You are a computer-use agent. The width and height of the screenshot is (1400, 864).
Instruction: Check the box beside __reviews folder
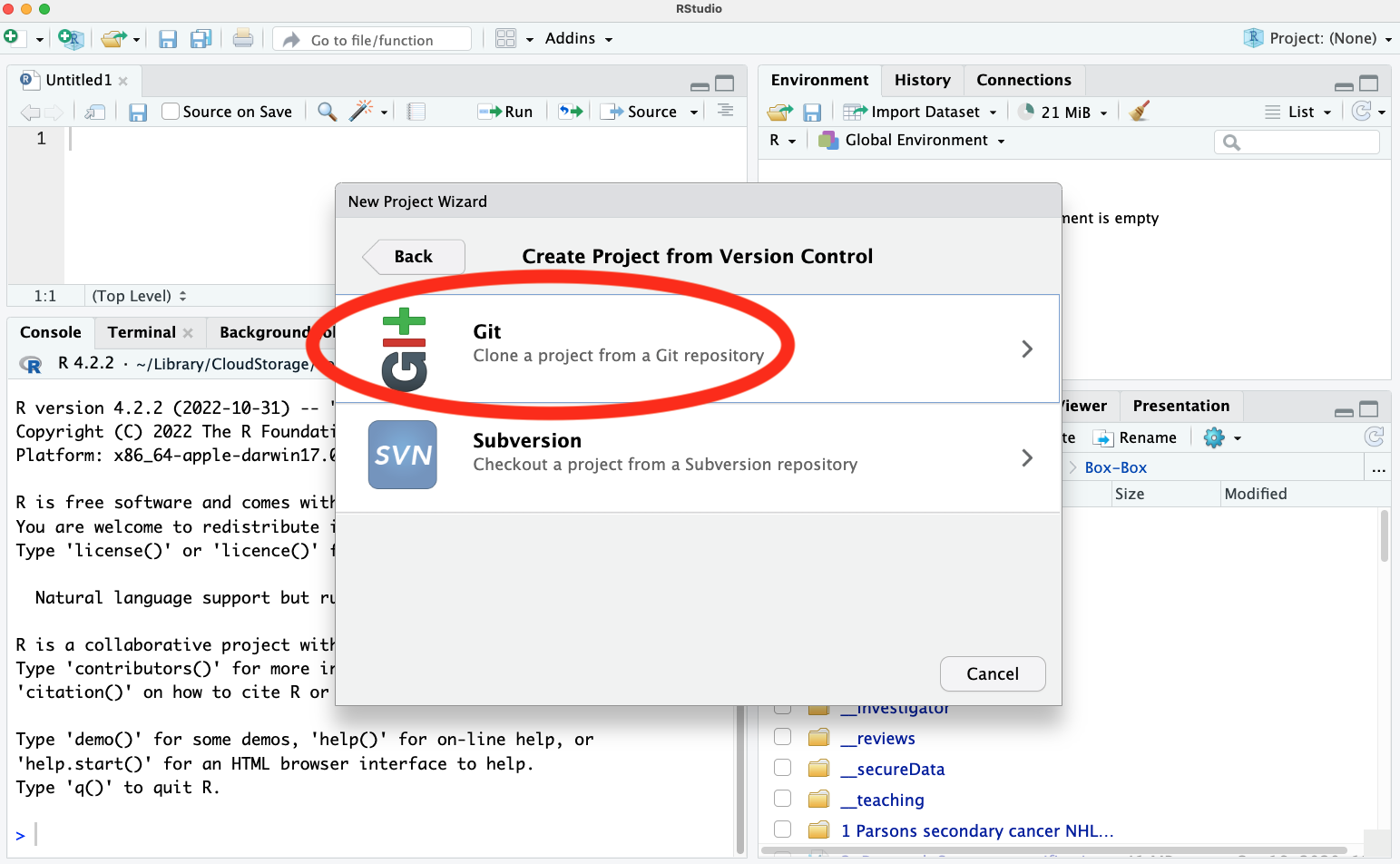[782, 737]
